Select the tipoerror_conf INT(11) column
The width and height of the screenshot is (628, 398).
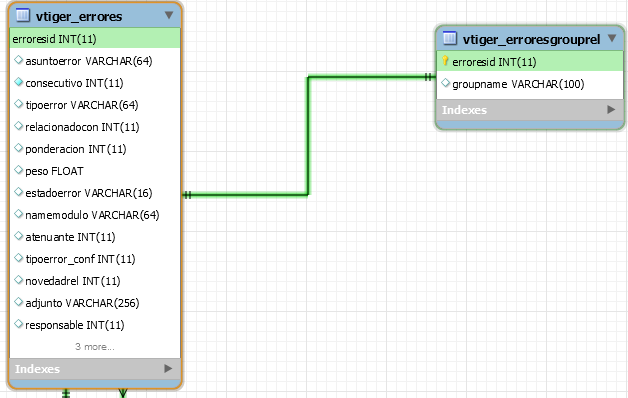(x=95, y=259)
